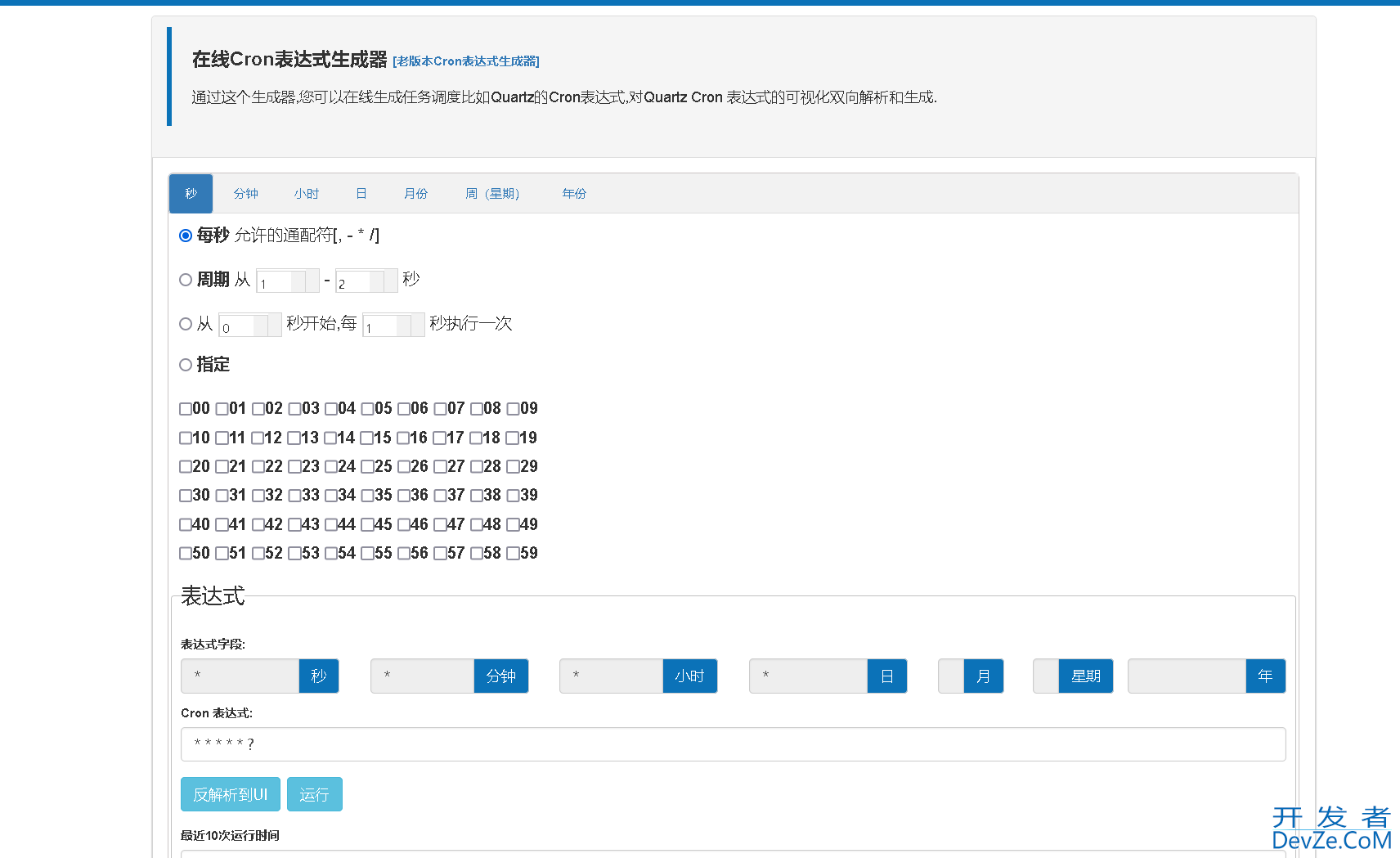Check the 27 seconds checkbox
Image resolution: width=1400 pixels, height=858 pixels.
(440, 467)
